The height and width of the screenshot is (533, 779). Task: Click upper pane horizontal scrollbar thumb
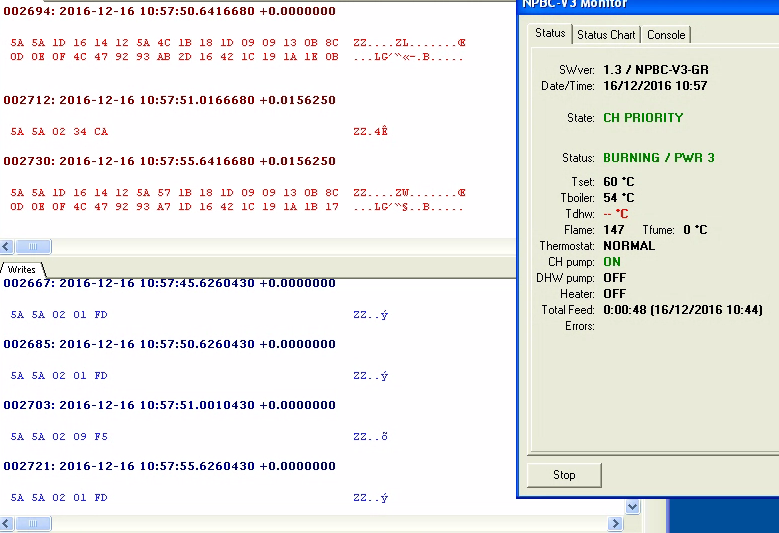coord(33,246)
